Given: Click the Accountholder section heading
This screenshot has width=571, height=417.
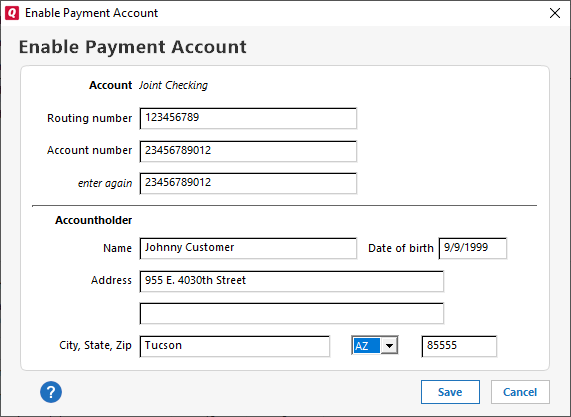Looking at the screenshot, I should (94, 220).
